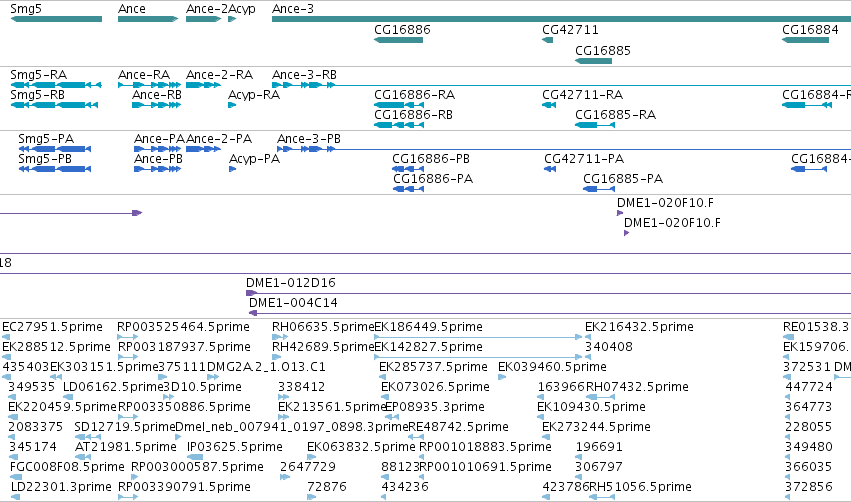
Task: Select the "338412" feature label
Action: [x=301, y=387]
